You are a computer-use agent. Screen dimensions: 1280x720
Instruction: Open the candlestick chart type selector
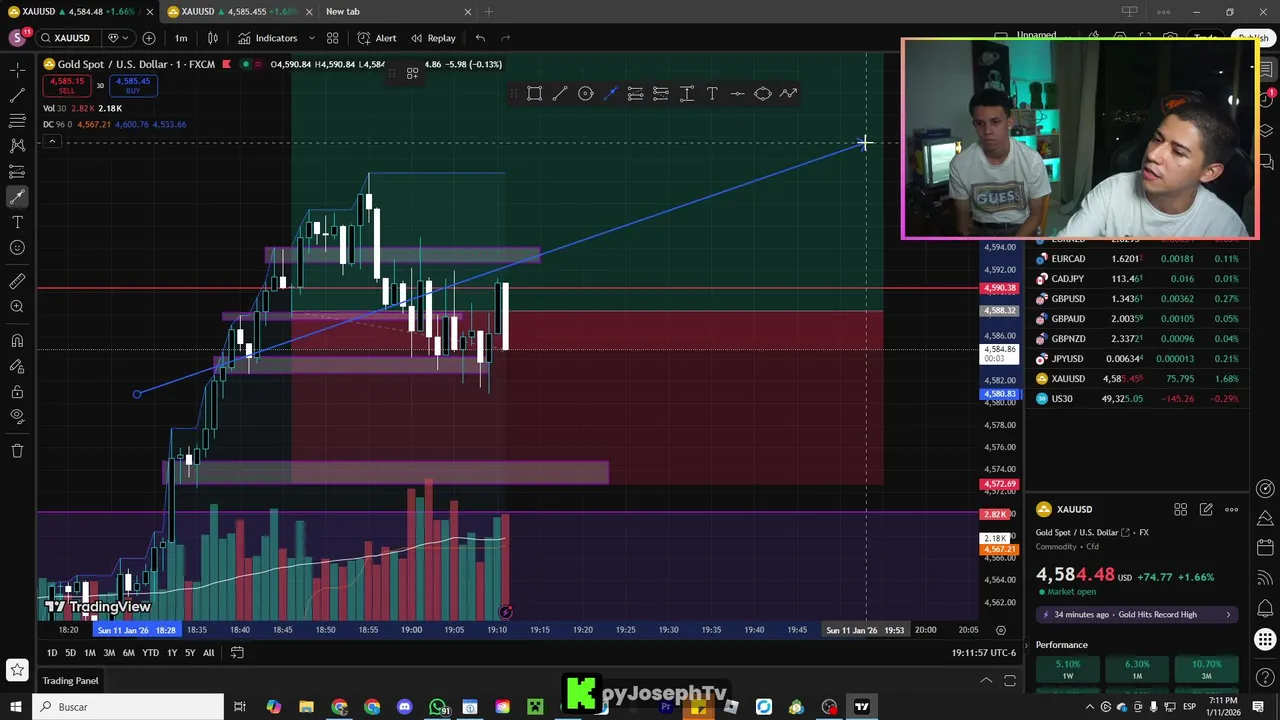coord(213,38)
